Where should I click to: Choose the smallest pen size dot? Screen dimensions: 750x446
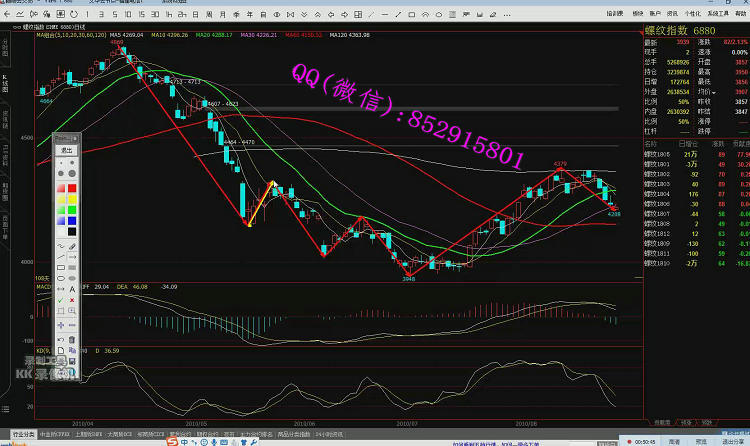coord(61,162)
